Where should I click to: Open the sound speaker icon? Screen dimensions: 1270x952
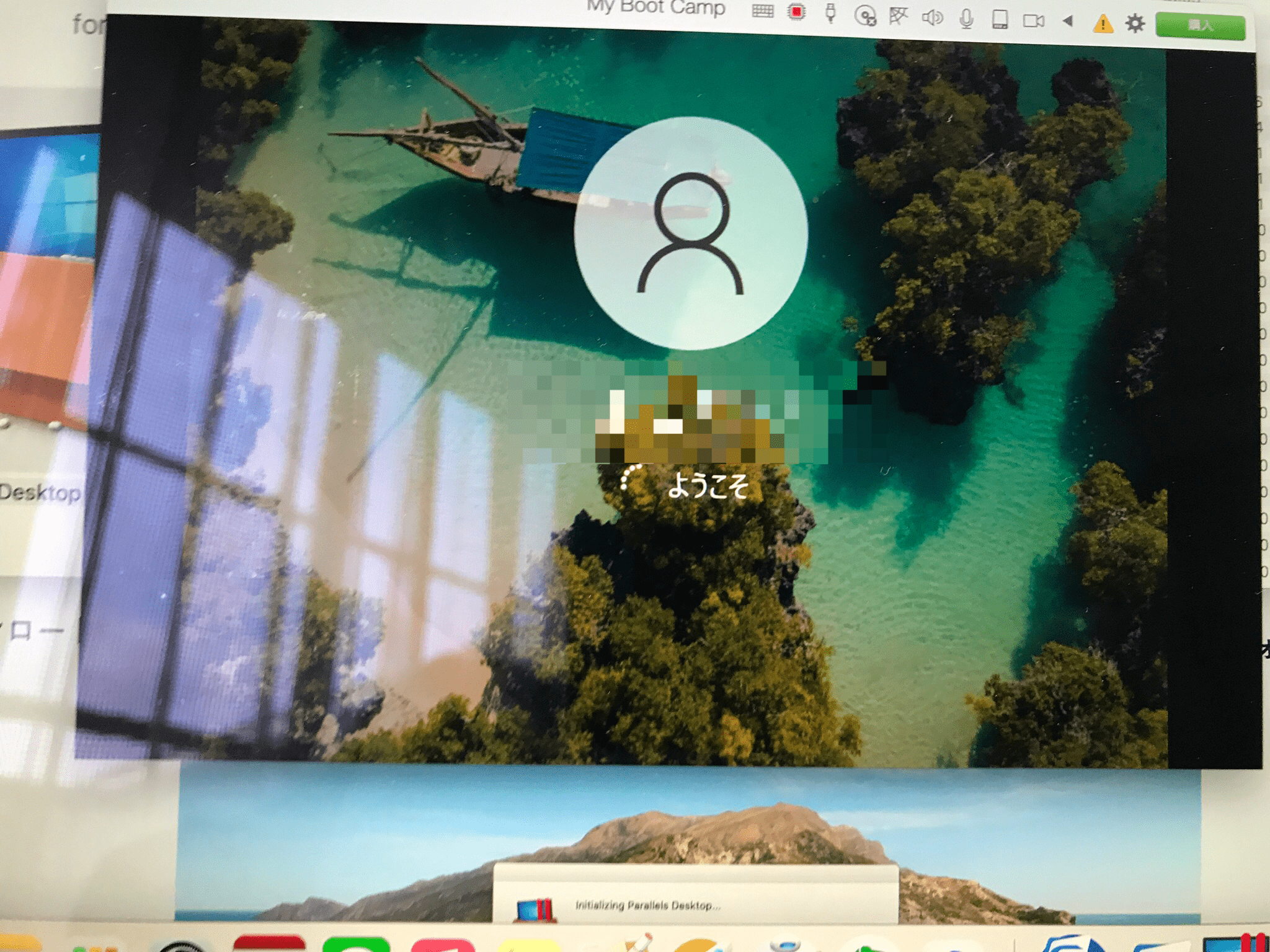tap(932, 18)
